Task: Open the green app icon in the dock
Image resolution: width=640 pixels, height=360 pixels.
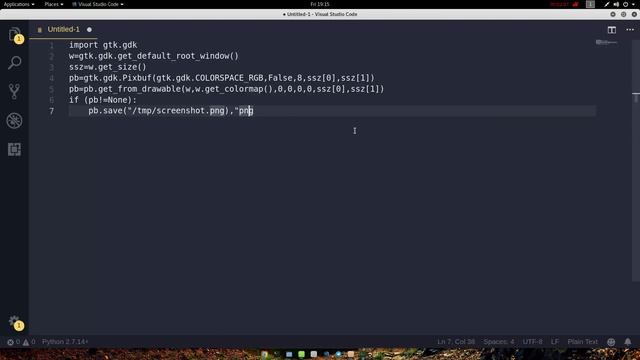Action: click(x=301, y=354)
